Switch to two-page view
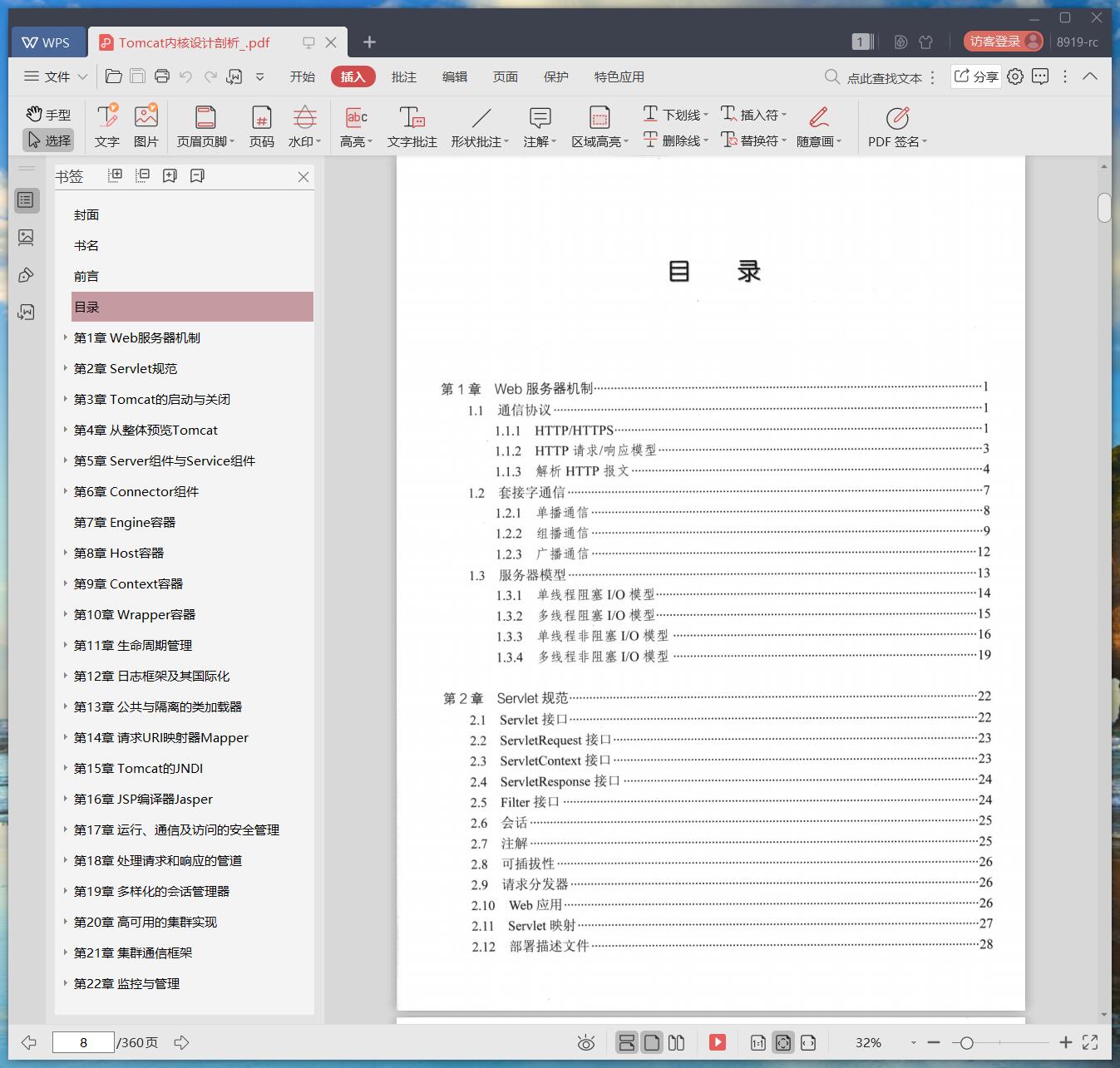This screenshot has width=1120, height=1068. pyautogui.click(x=677, y=1042)
